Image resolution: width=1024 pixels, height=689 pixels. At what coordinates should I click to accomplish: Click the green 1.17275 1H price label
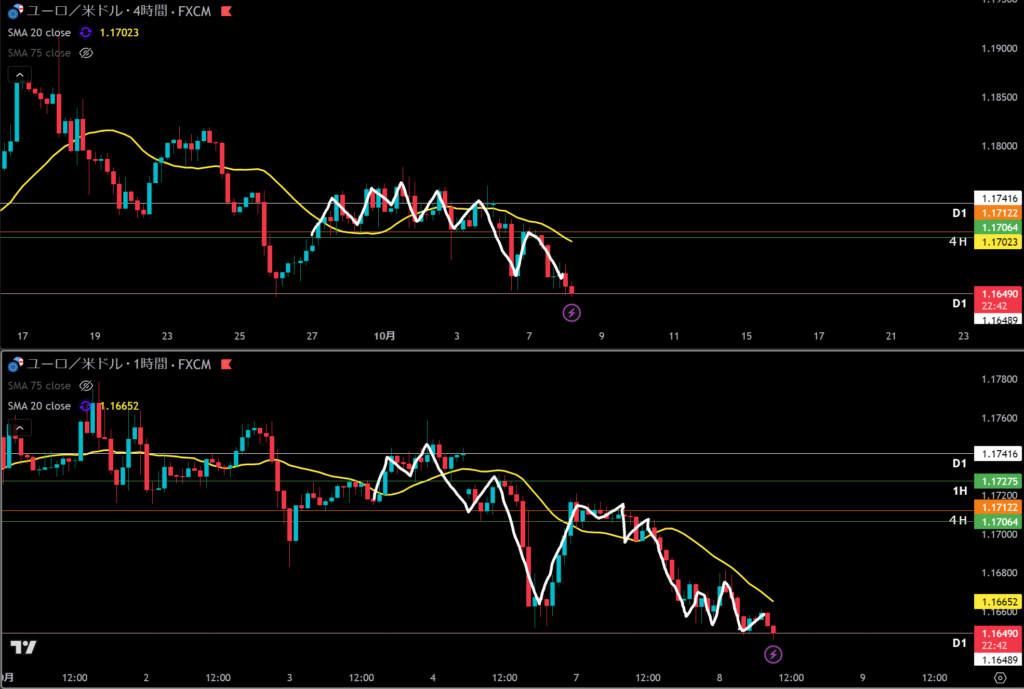click(x=997, y=482)
